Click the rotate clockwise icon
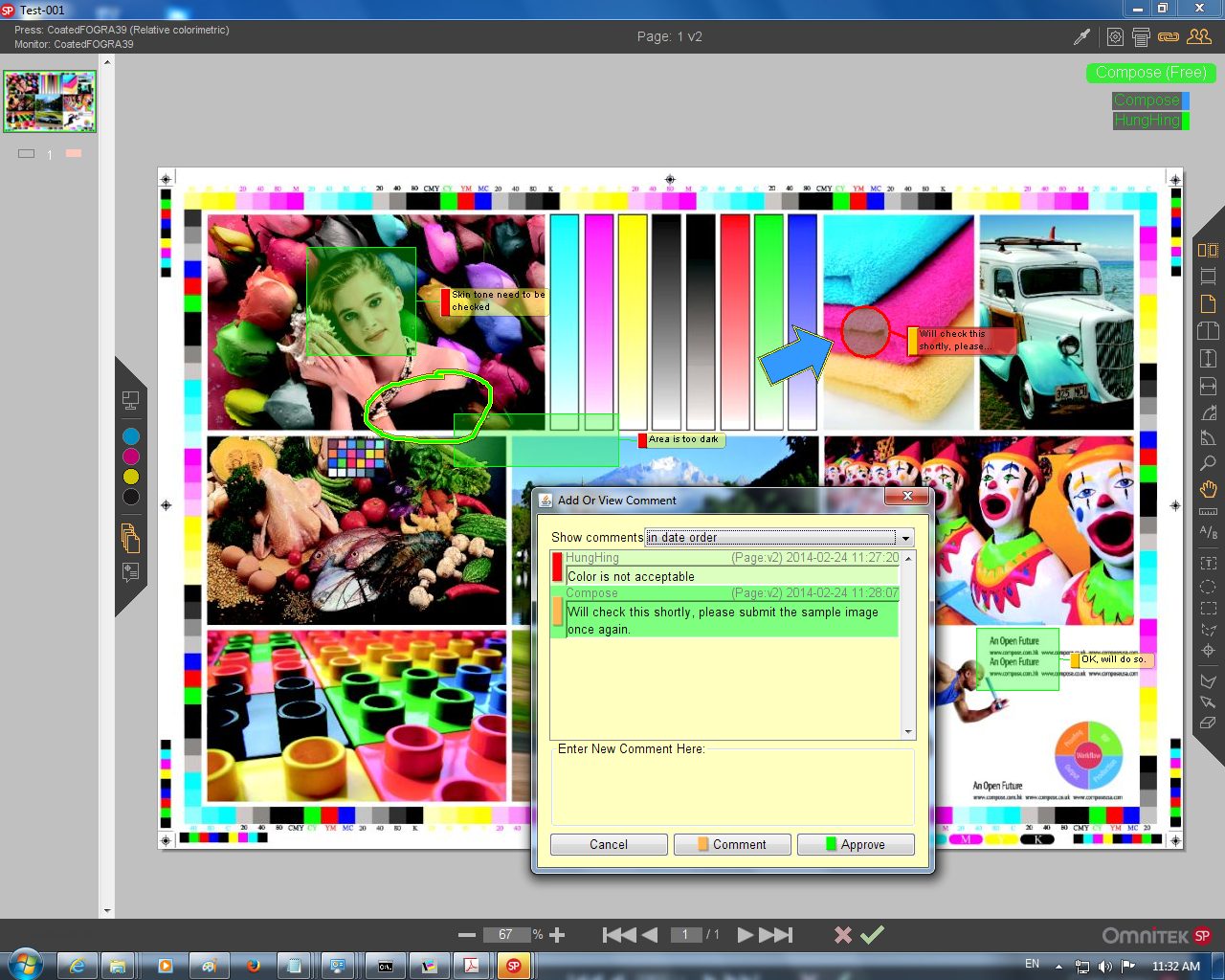The image size is (1225, 980). pyautogui.click(x=1208, y=412)
